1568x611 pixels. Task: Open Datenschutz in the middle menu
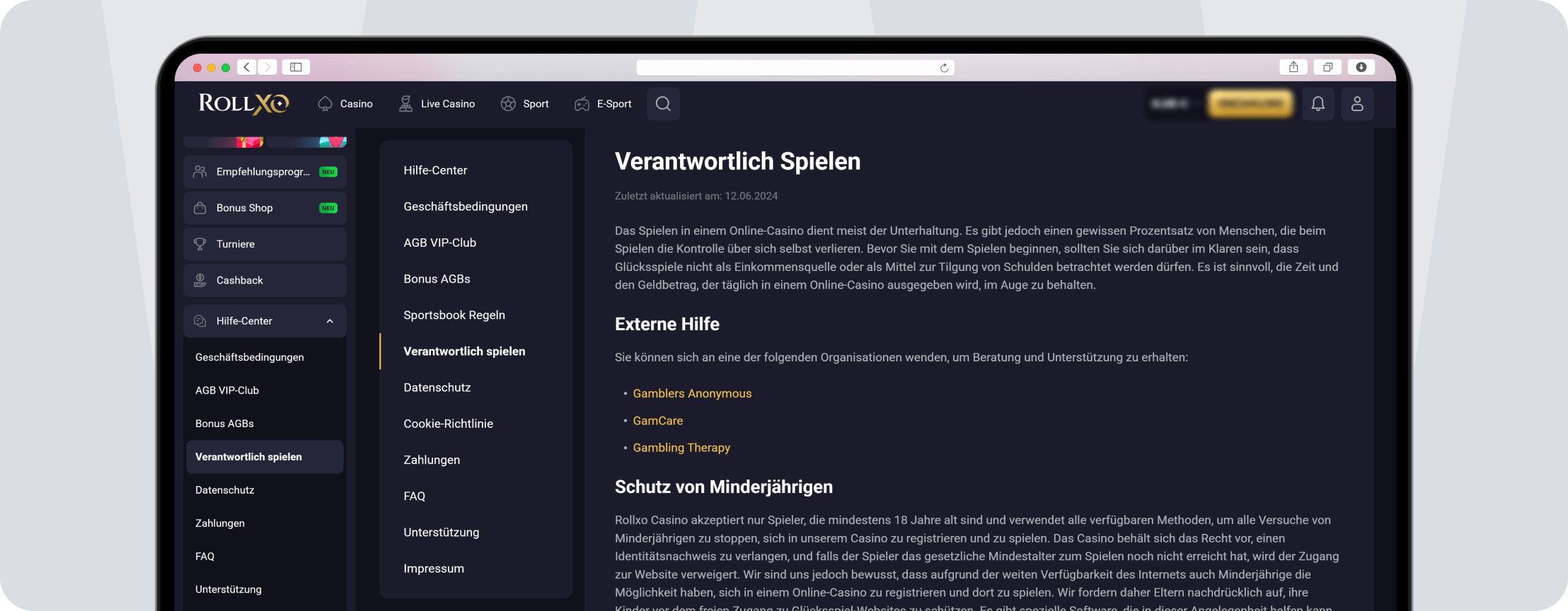437,388
